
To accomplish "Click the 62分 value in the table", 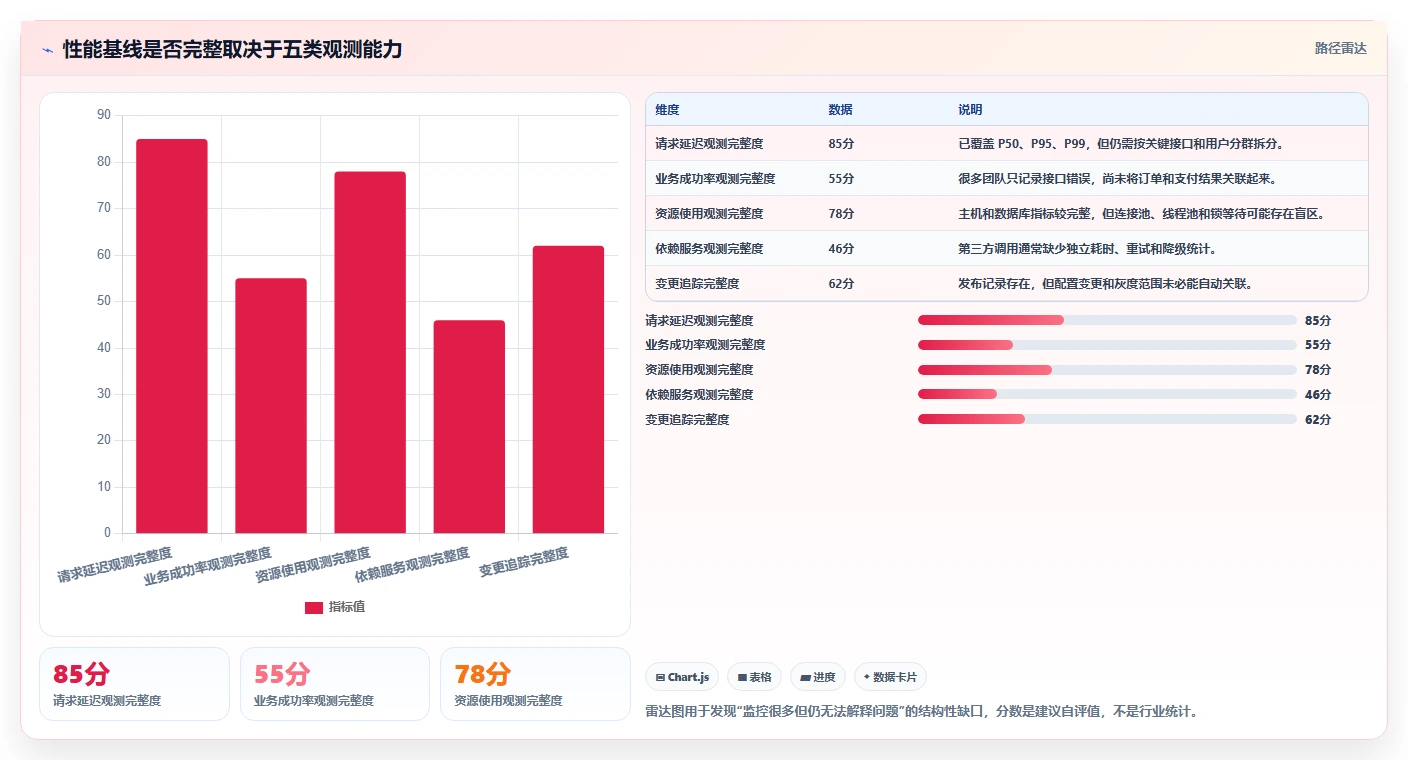I will point(841,284).
